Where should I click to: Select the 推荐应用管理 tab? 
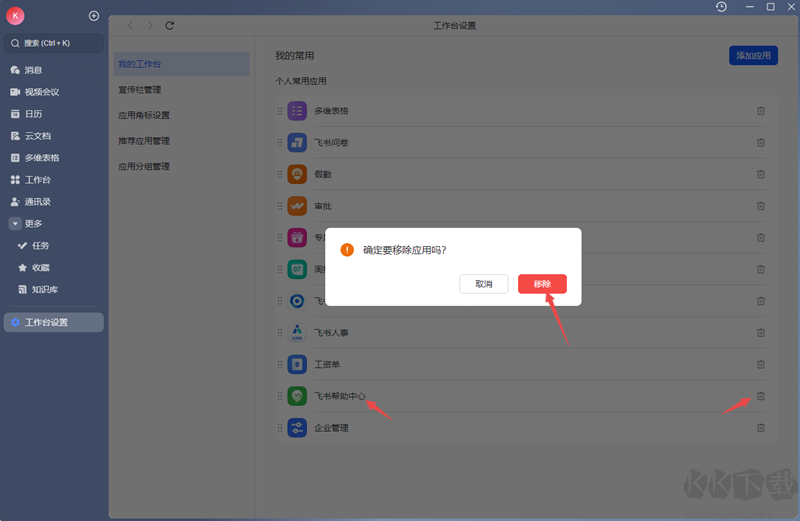pyautogui.click(x=181, y=140)
